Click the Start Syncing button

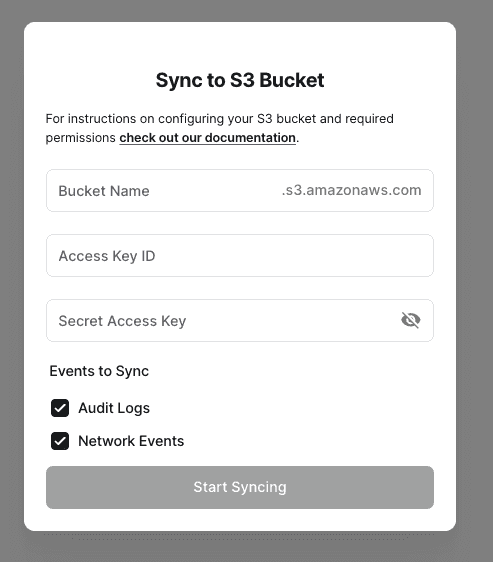240,487
